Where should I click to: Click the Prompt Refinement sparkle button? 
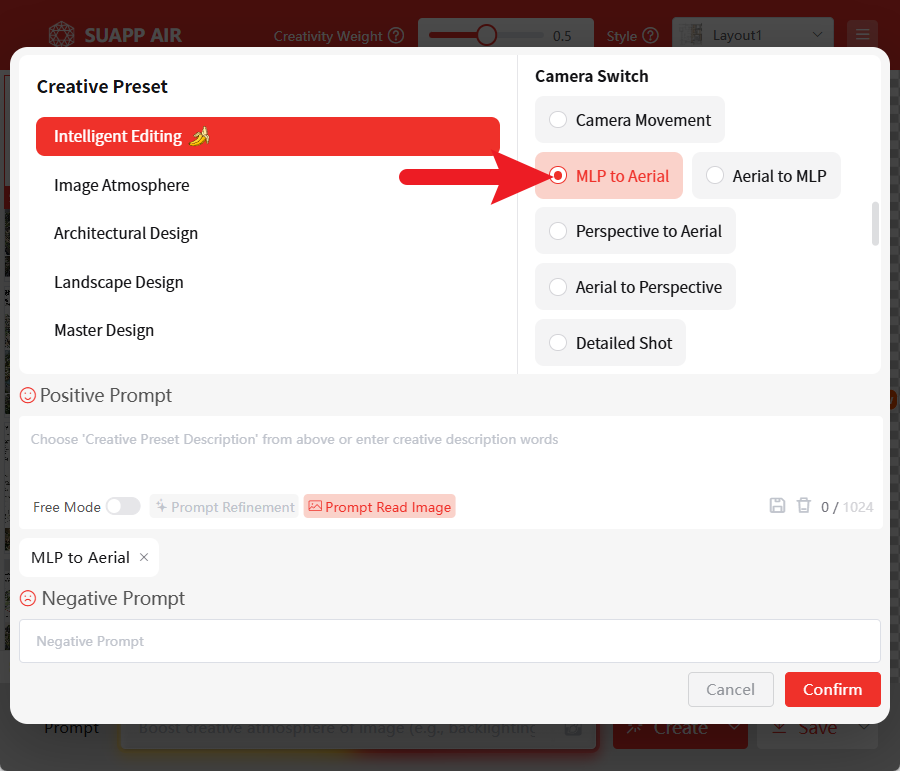coord(224,507)
